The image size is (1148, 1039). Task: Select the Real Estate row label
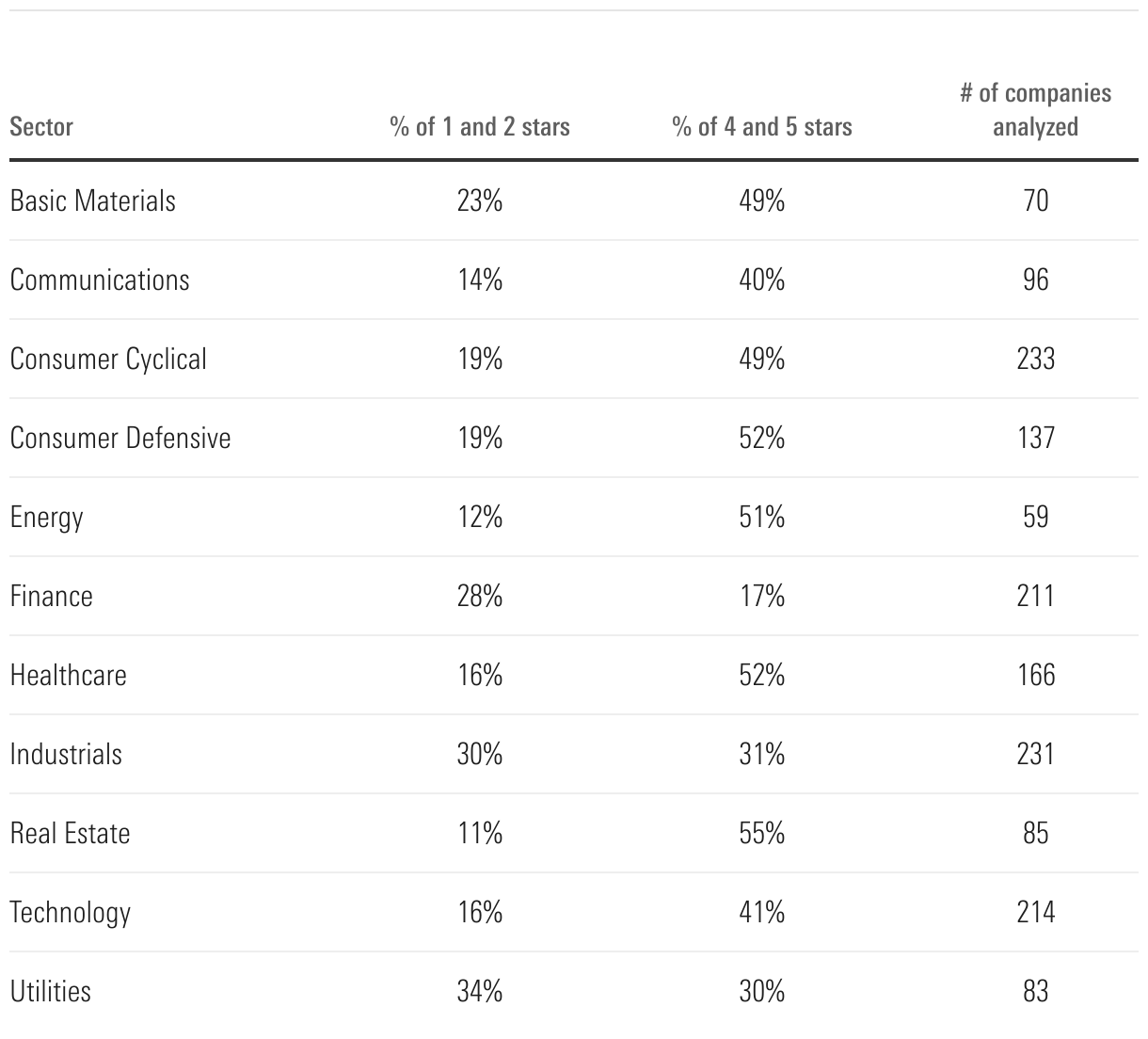[71, 833]
